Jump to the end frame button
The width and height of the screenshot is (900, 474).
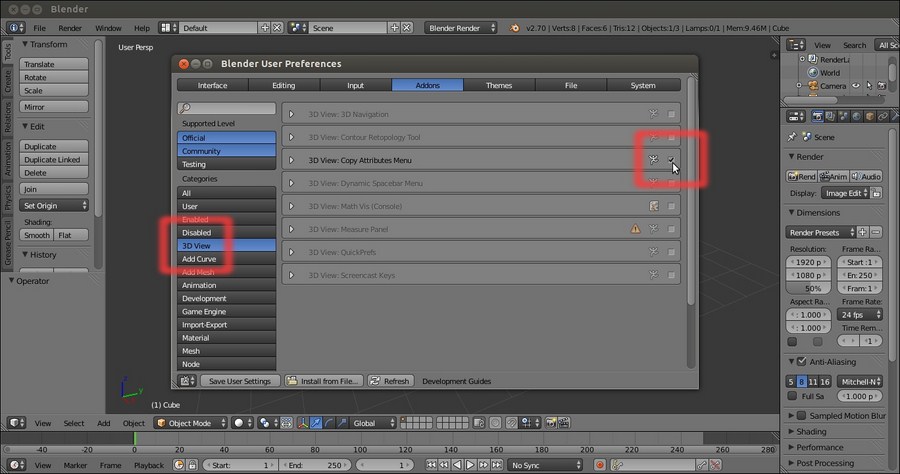tap(497, 465)
